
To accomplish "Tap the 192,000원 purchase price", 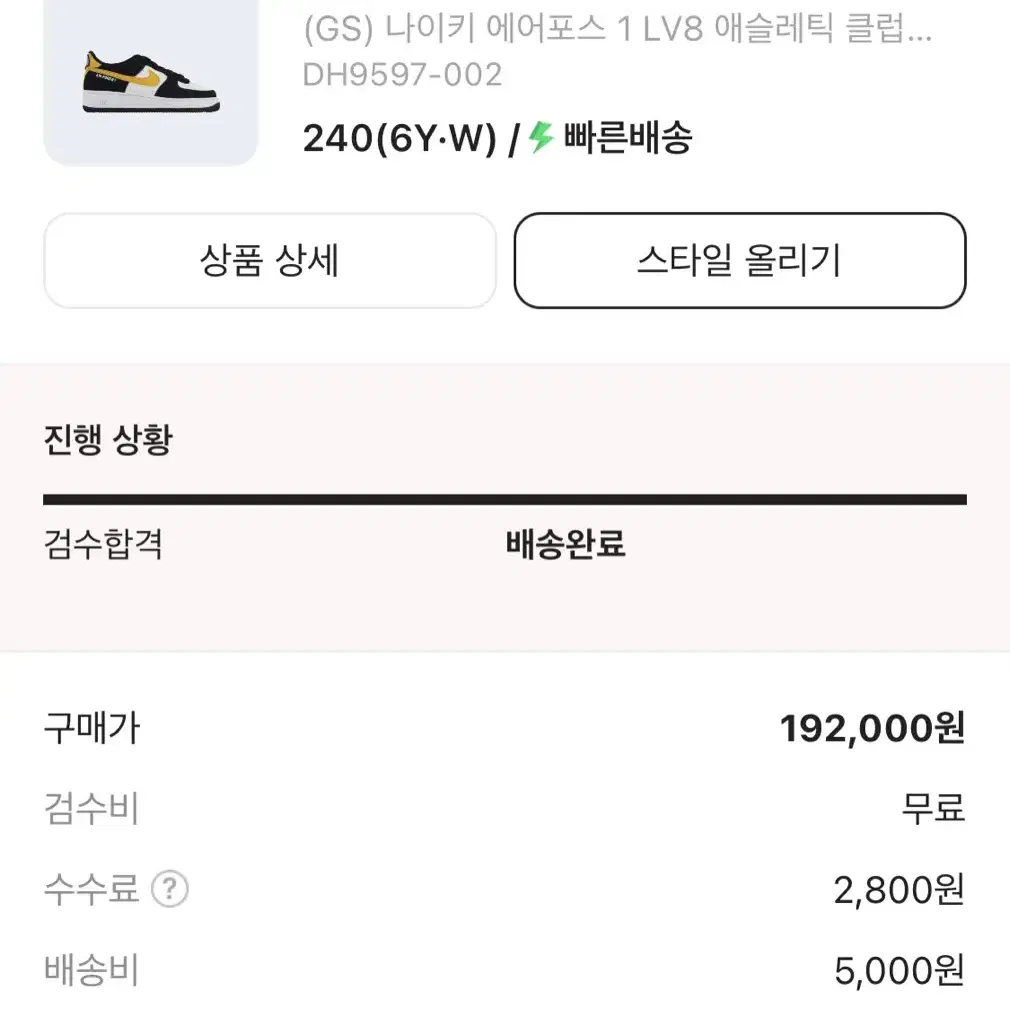I will click(873, 729).
